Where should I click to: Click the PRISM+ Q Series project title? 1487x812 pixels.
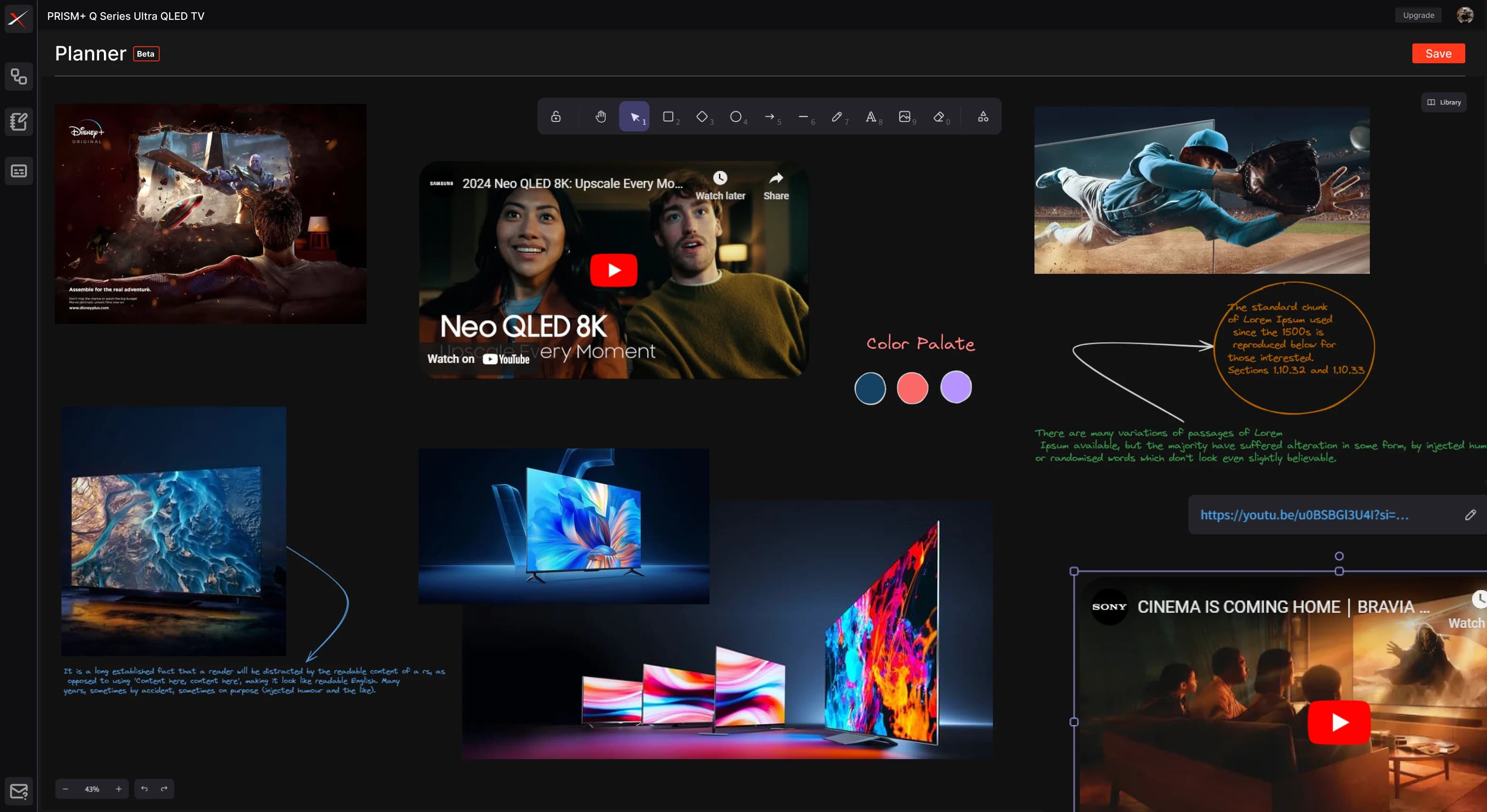[126, 16]
